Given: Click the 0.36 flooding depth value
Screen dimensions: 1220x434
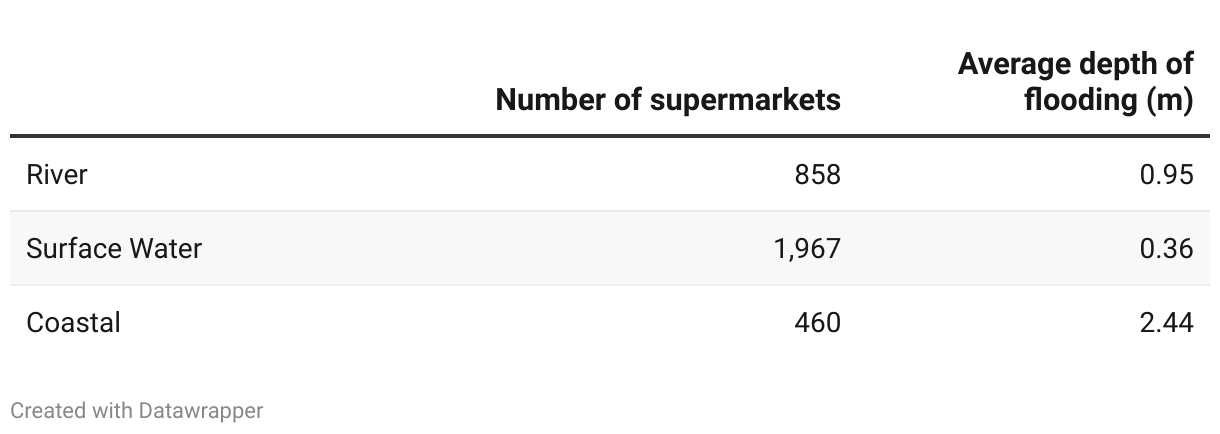Looking at the screenshot, I should coord(1166,248).
